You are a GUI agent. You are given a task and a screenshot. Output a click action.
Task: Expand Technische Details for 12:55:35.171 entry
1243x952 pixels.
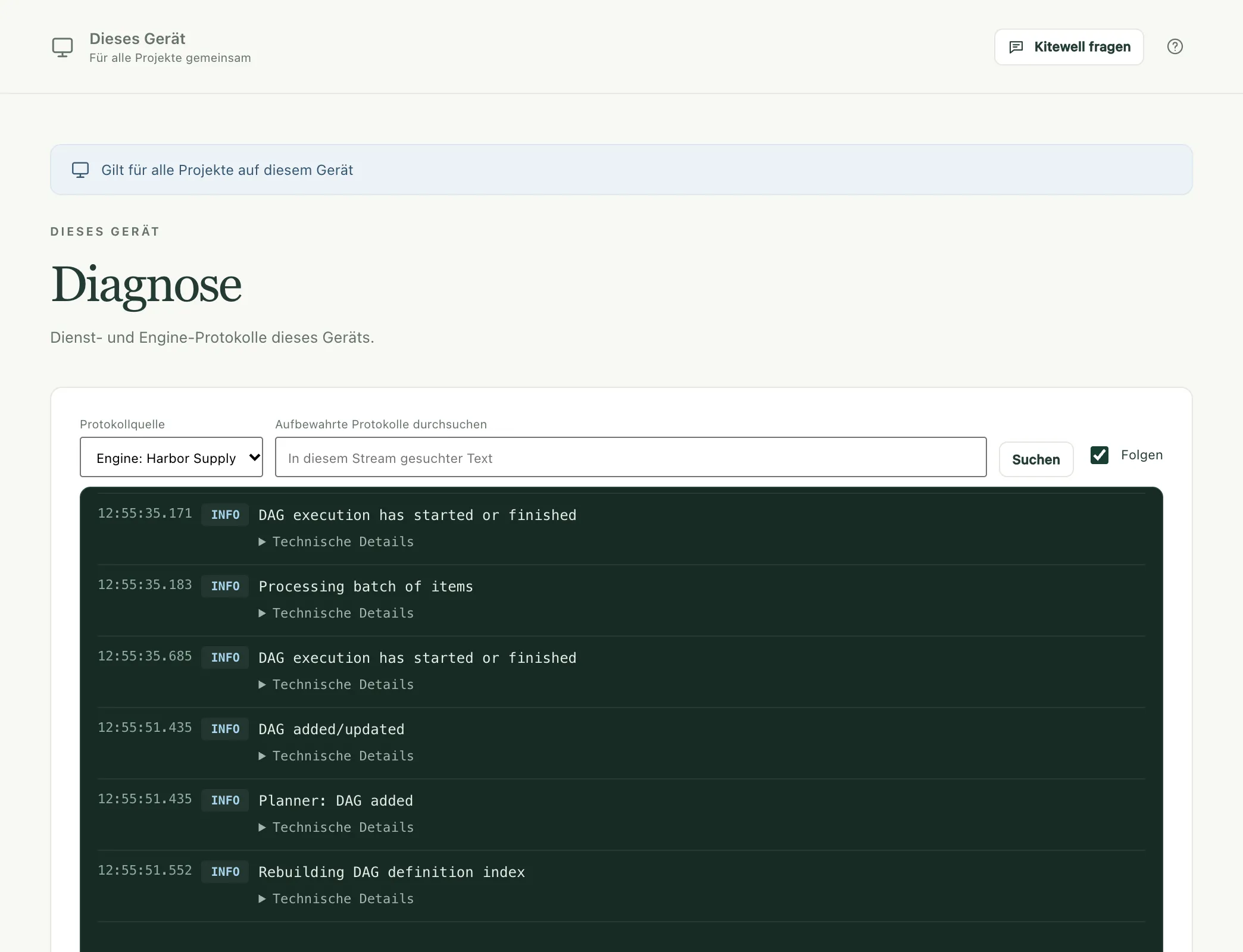[x=336, y=541]
